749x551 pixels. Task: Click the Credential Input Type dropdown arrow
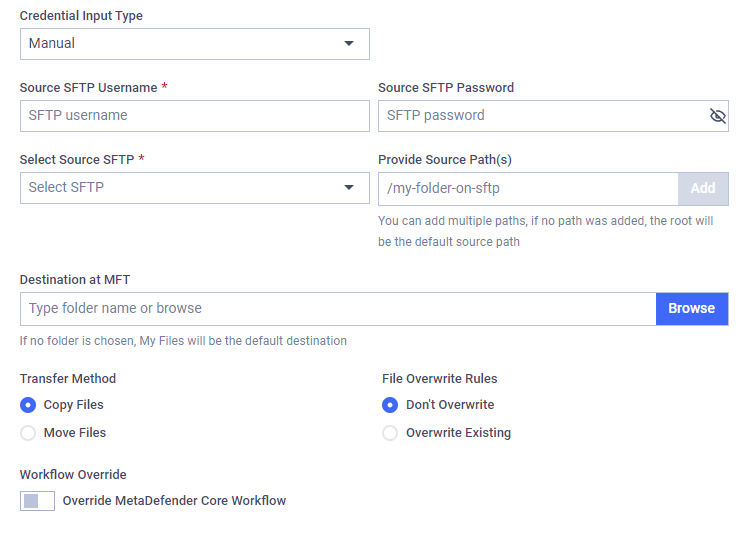pos(349,43)
